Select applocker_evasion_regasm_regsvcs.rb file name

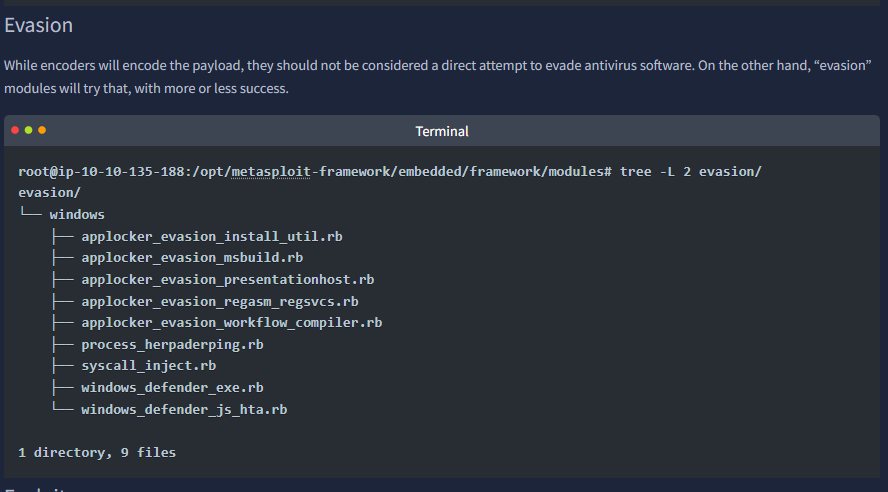pos(220,301)
